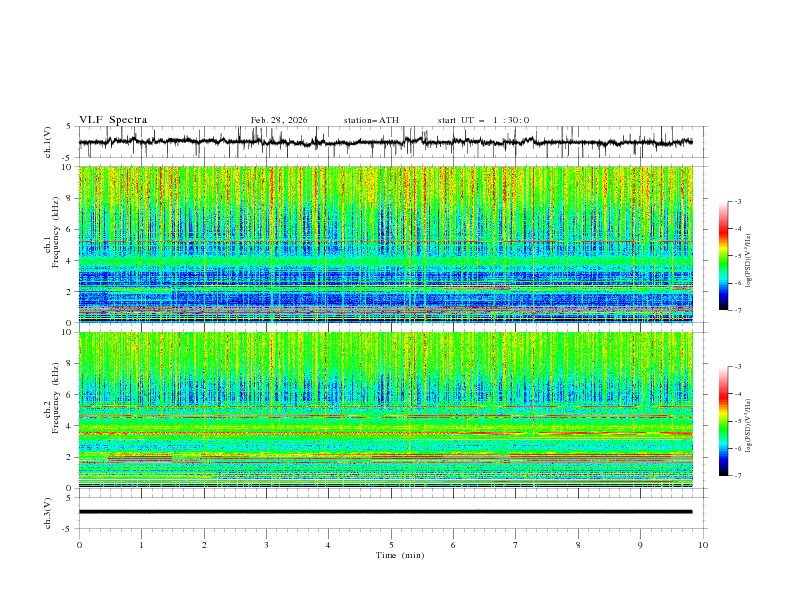792x612 pixels.
Task: Click the time-axis tick label "2"
Action: tap(204, 545)
